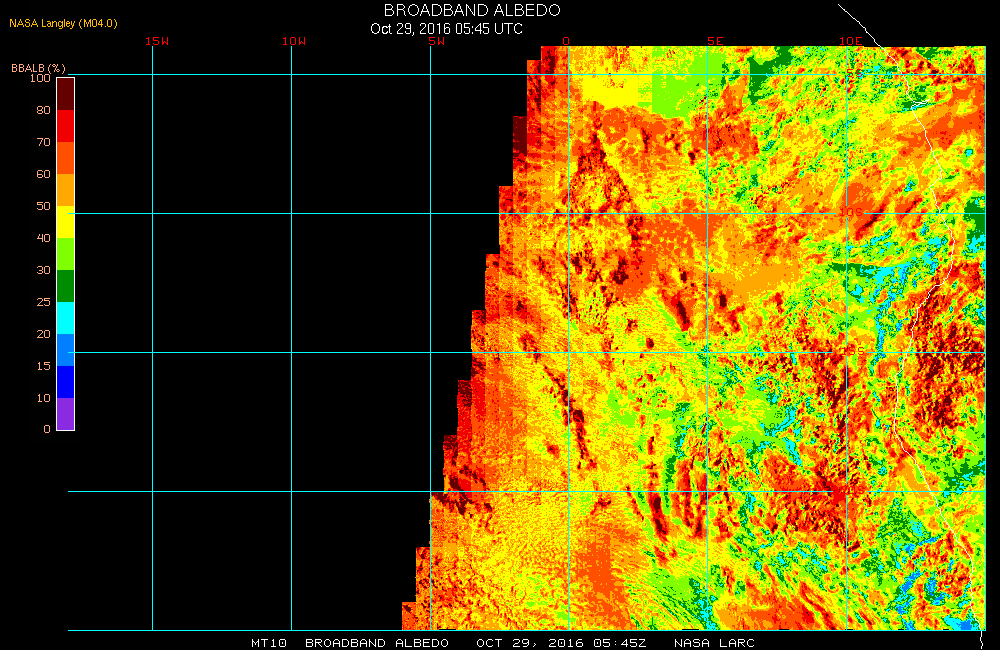Image resolution: width=1000 pixels, height=650 pixels.
Task: Click the 100 value on legend scale
Action: click(x=40, y=78)
